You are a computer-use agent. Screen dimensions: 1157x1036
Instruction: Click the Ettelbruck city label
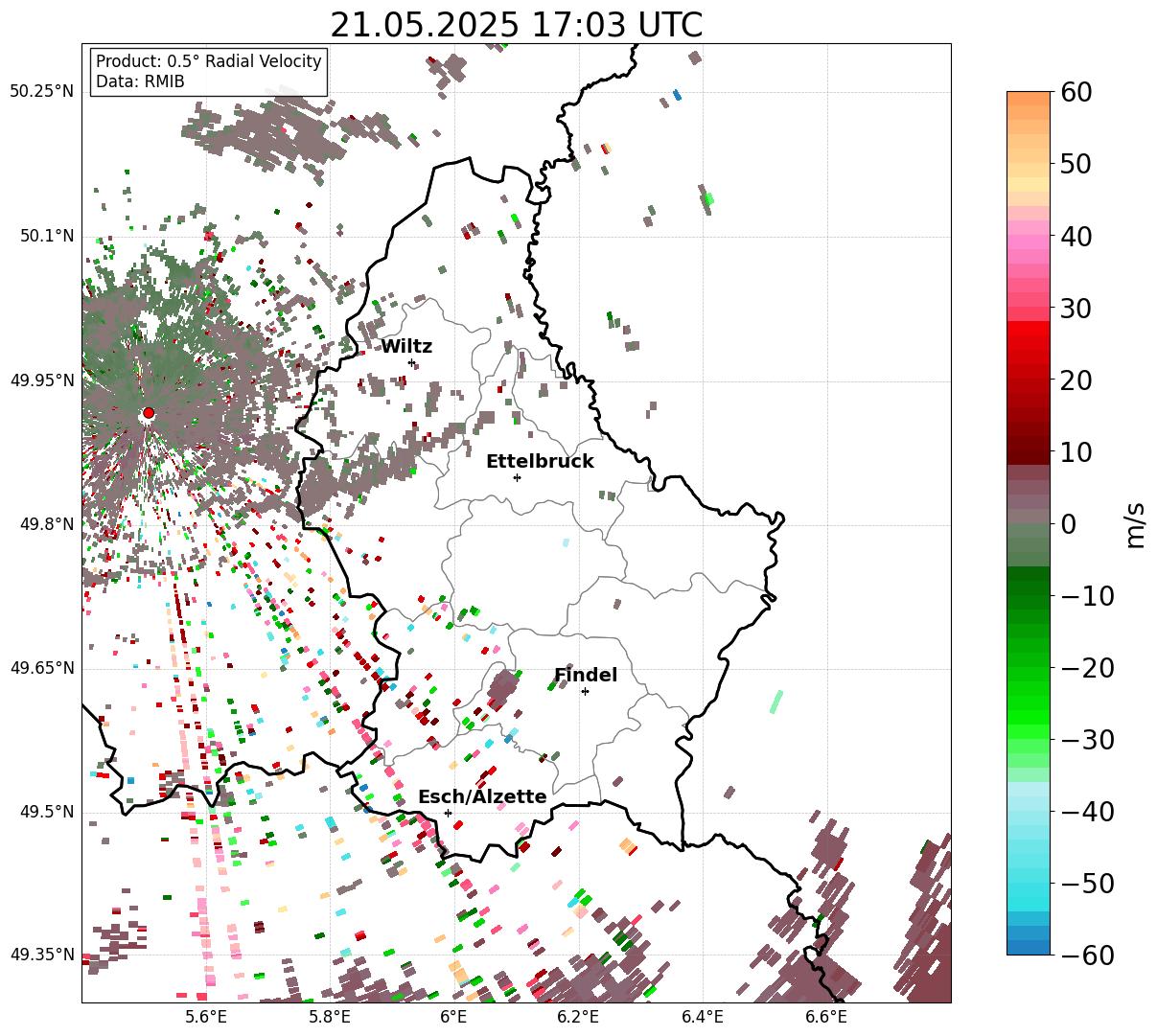click(540, 462)
